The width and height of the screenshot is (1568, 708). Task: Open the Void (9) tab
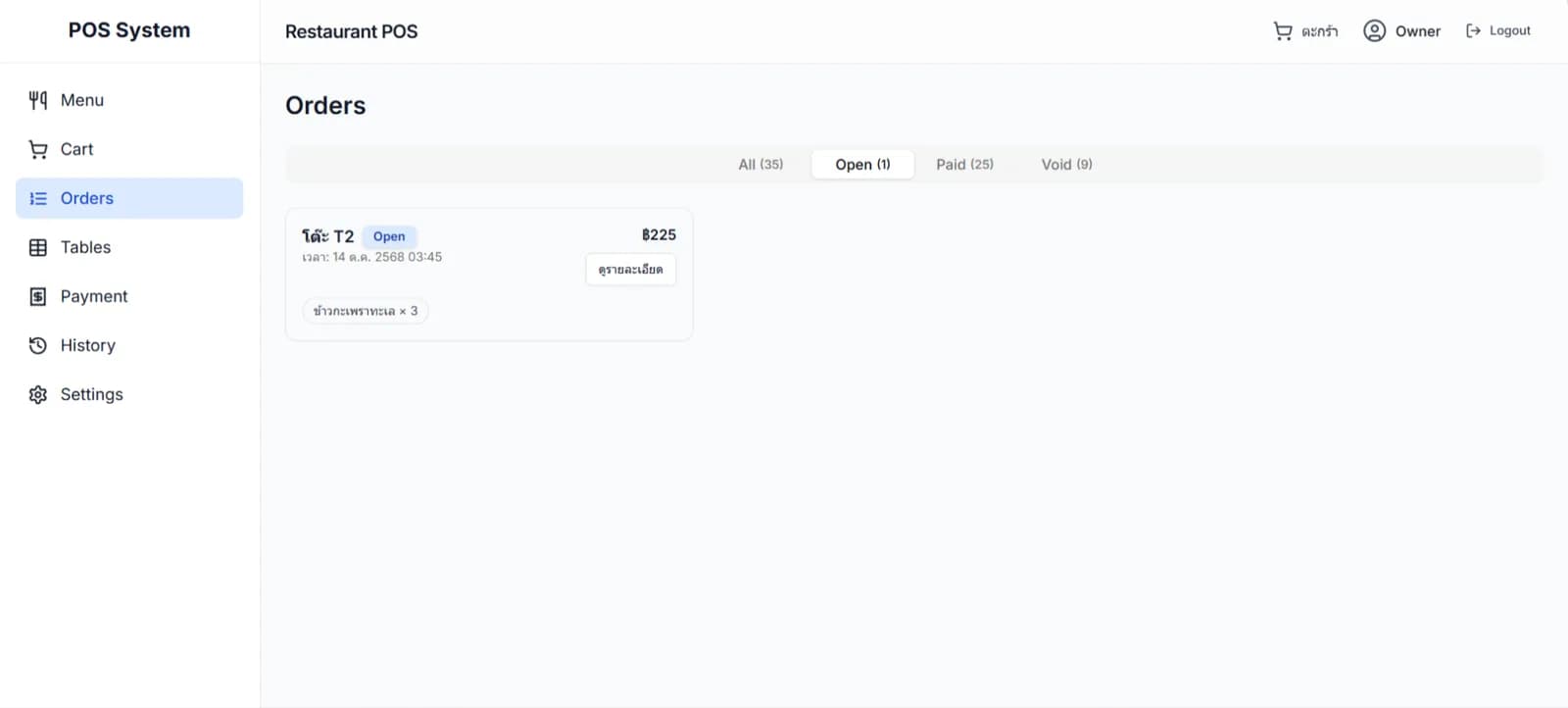point(1066,165)
